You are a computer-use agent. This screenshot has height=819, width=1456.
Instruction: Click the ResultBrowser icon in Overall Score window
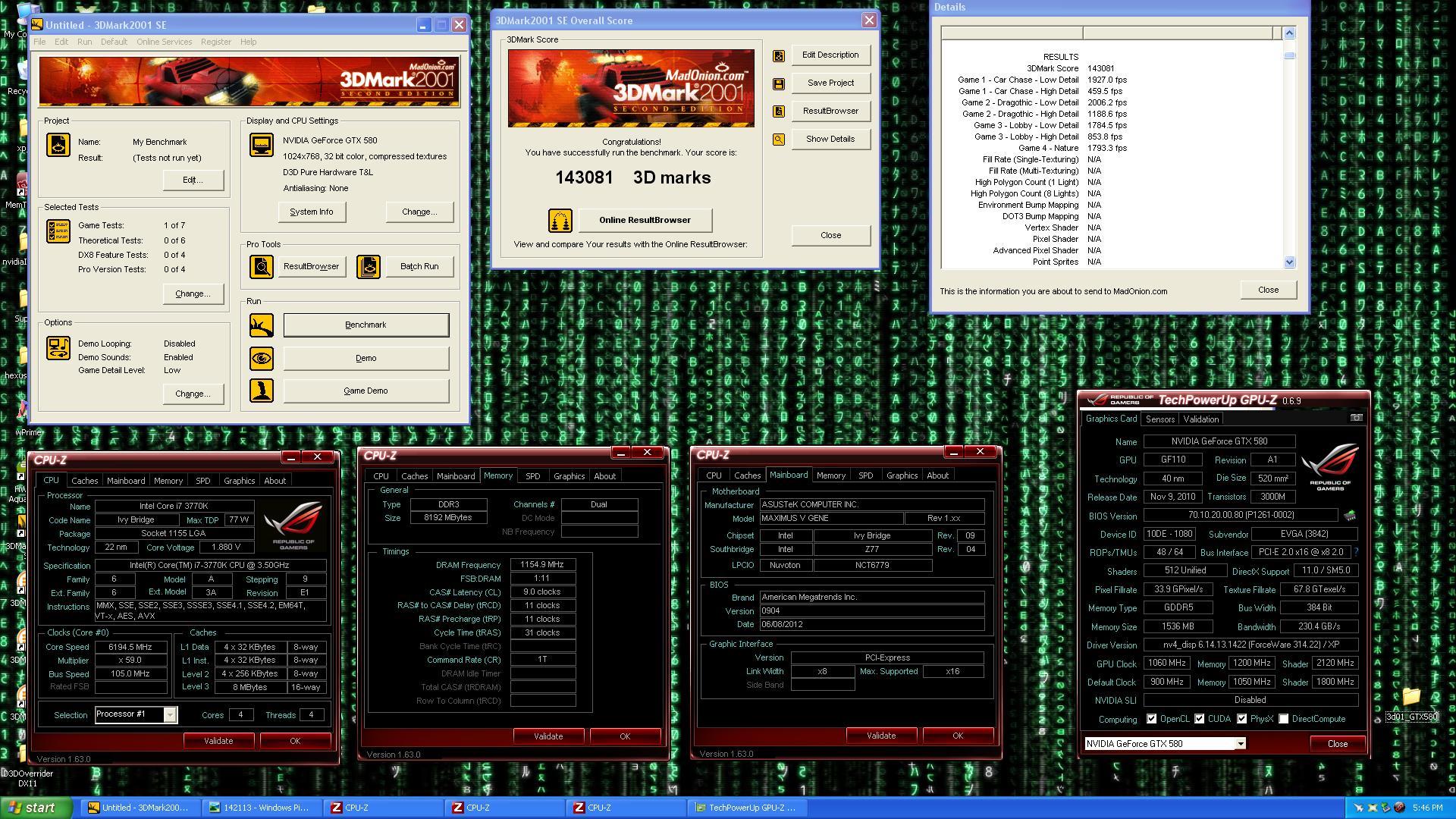(779, 111)
